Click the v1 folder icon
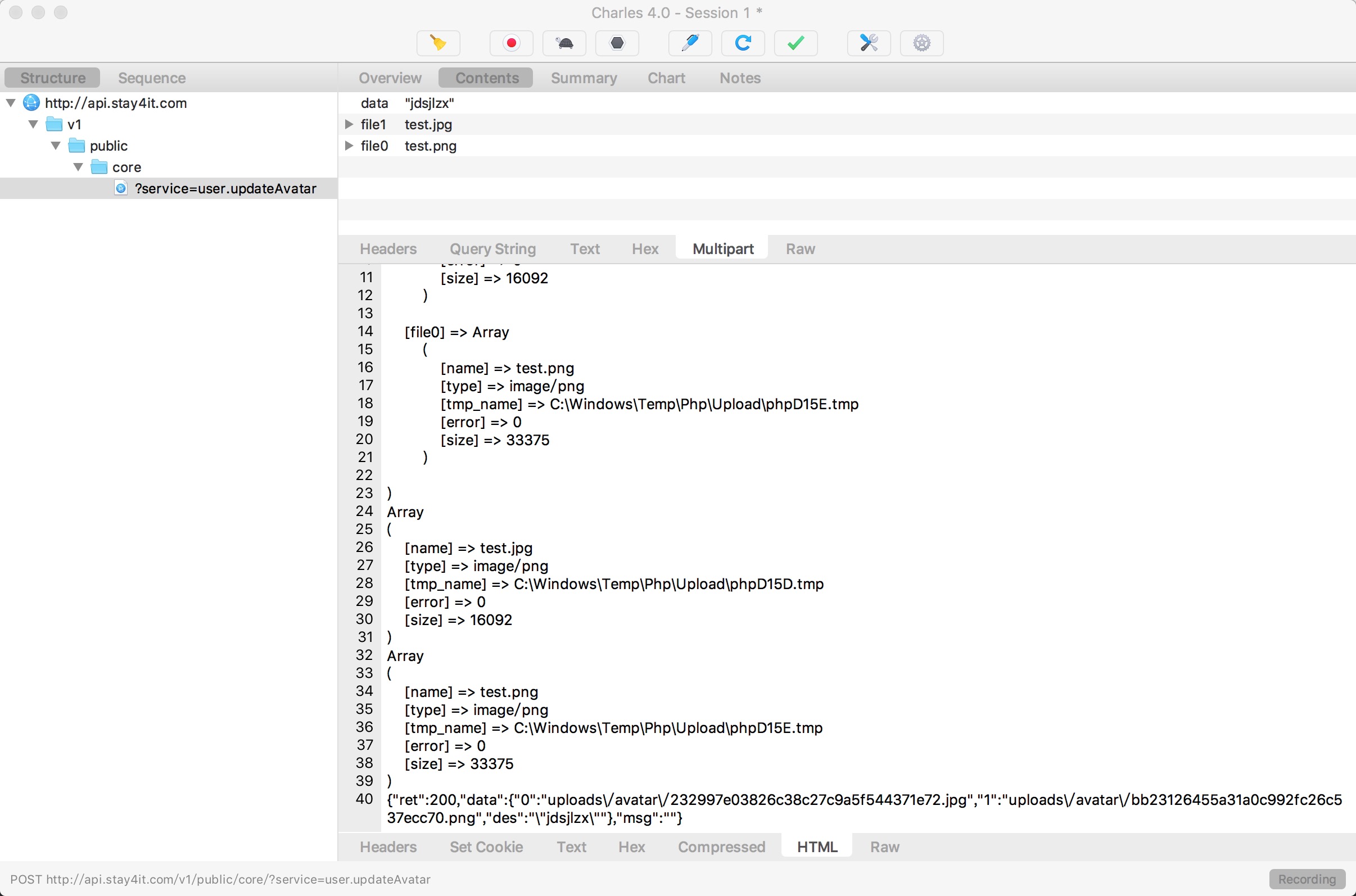 pyautogui.click(x=54, y=124)
